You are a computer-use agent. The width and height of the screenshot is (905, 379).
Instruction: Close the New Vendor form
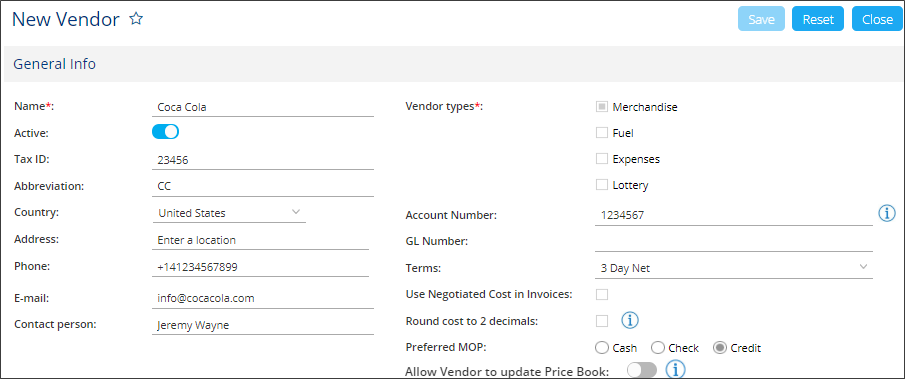(877, 19)
